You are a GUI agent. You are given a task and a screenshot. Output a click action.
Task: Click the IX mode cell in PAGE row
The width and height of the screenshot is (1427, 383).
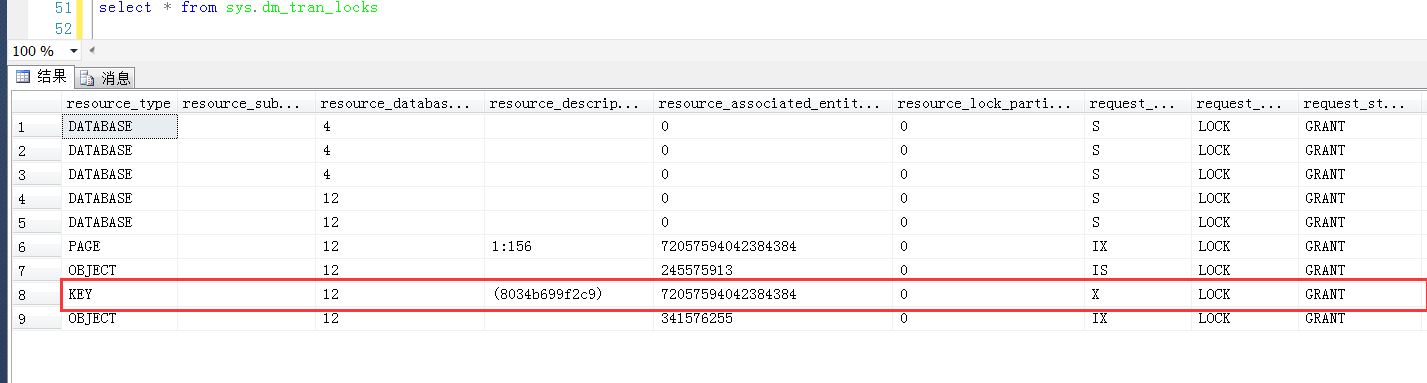[1139, 246]
